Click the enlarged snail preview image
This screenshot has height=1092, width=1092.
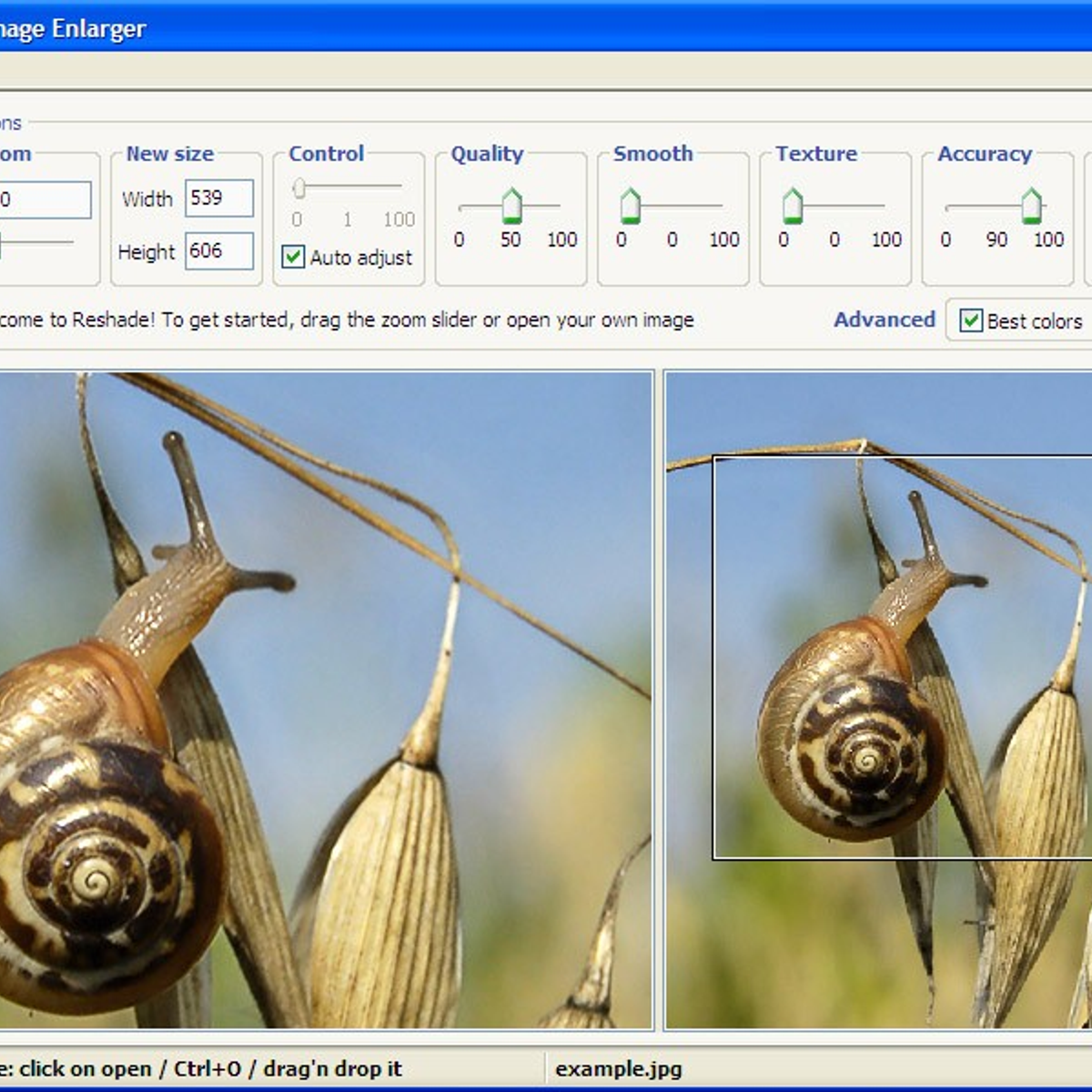pyautogui.click(x=326, y=699)
